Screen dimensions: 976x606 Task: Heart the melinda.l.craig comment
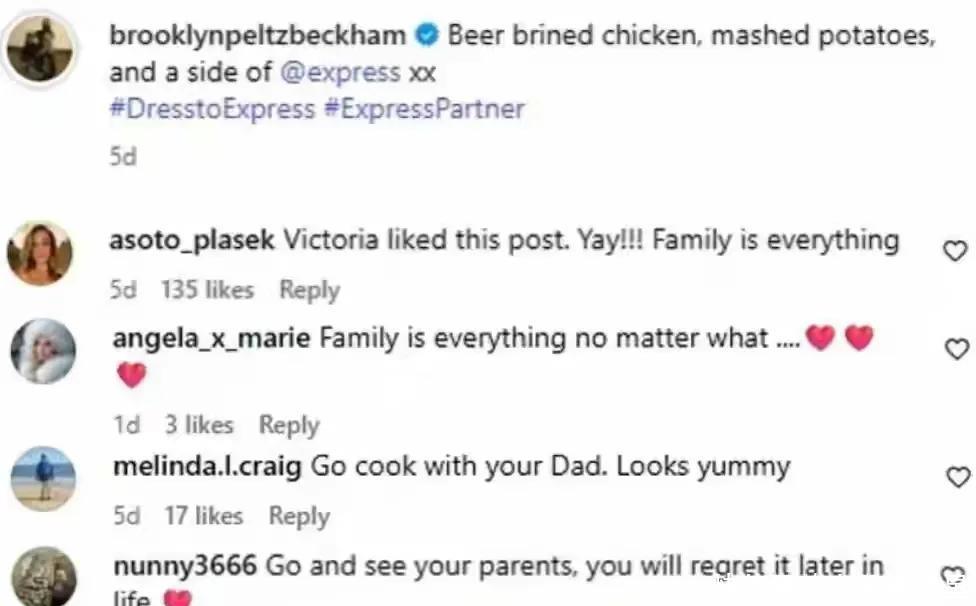tap(956, 477)
